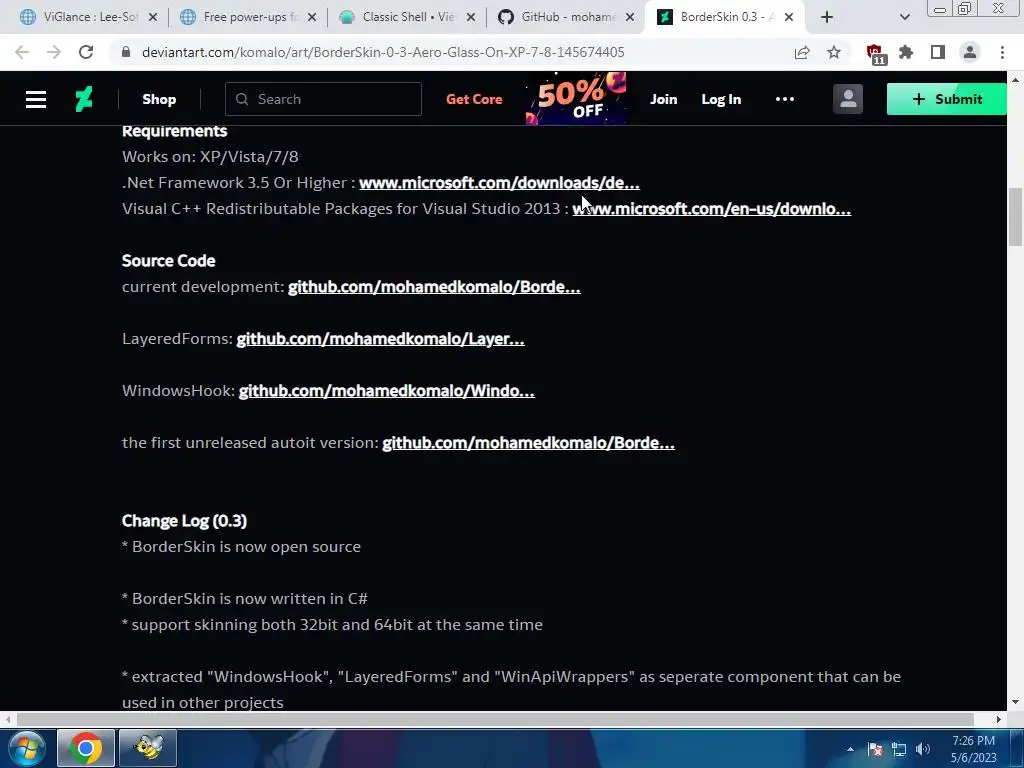
Task: Open the Chrome profile icon
Action: pyautogui.click(x=970, y=52)
